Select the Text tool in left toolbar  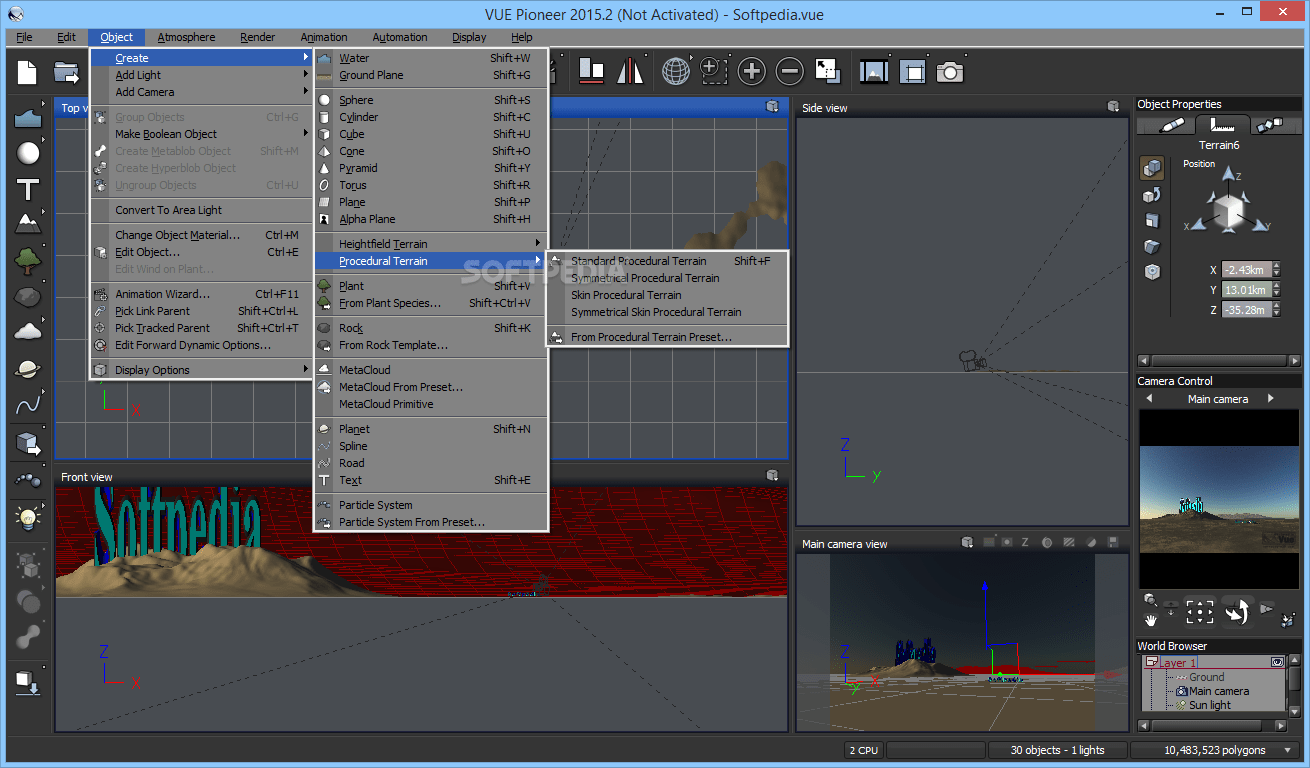(28, 189)
